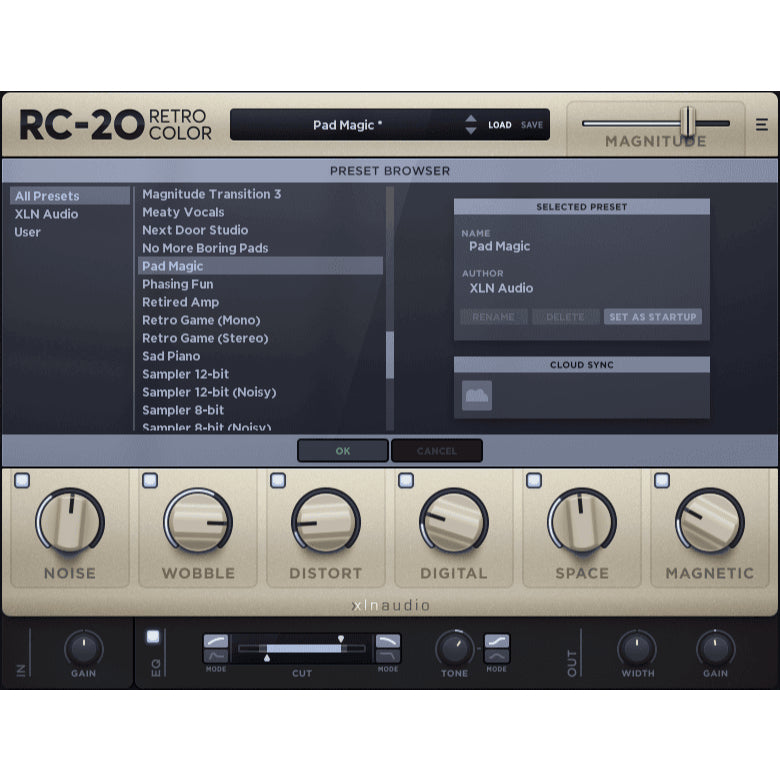
Task: Click the high cut marker above EQ band
Action: coord(341,639)
